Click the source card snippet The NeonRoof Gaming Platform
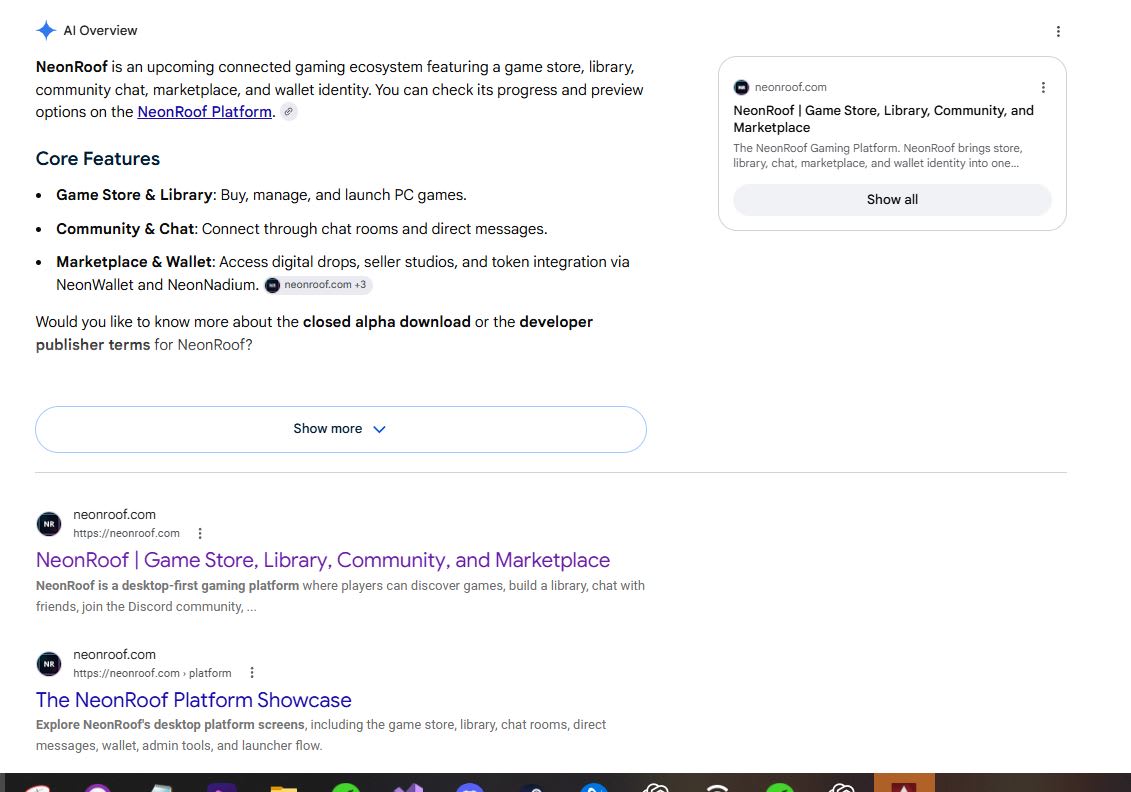This screenshot has height=792, width=1131. tap(878, 156)
